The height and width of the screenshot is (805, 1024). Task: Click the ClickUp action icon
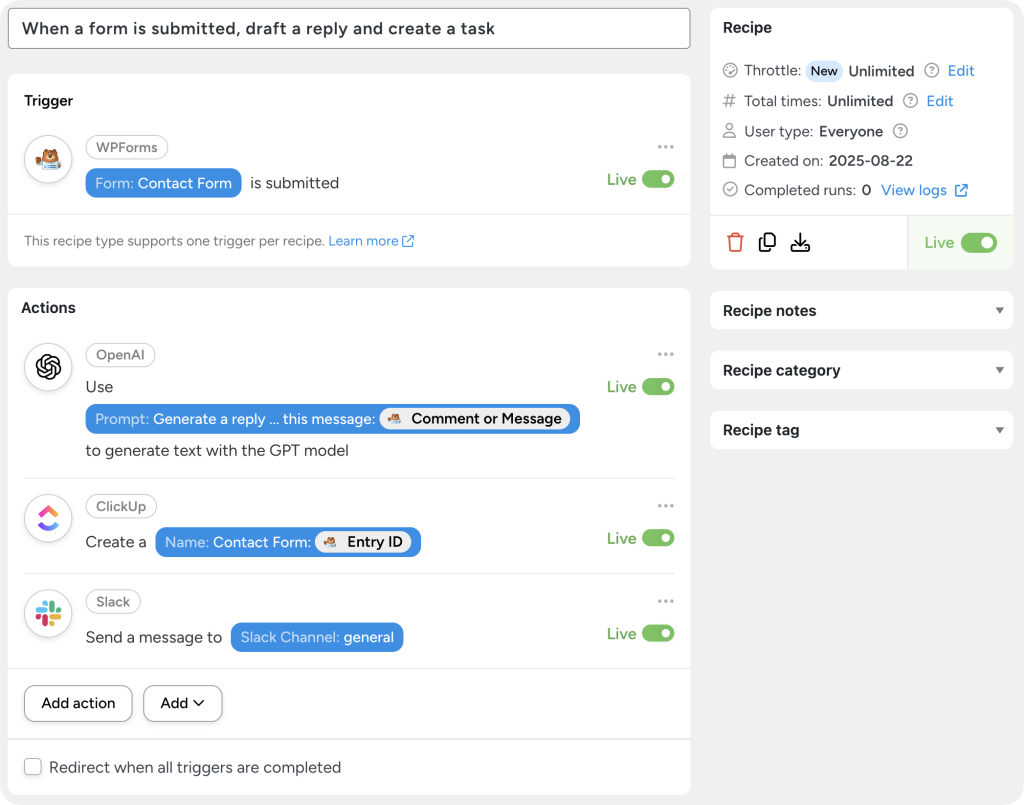pos(48,518)
